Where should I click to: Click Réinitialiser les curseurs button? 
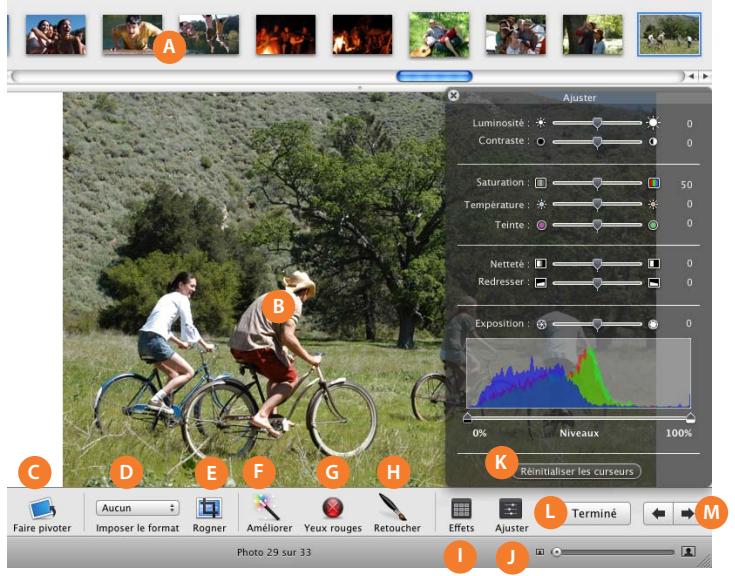click(577, 471)
